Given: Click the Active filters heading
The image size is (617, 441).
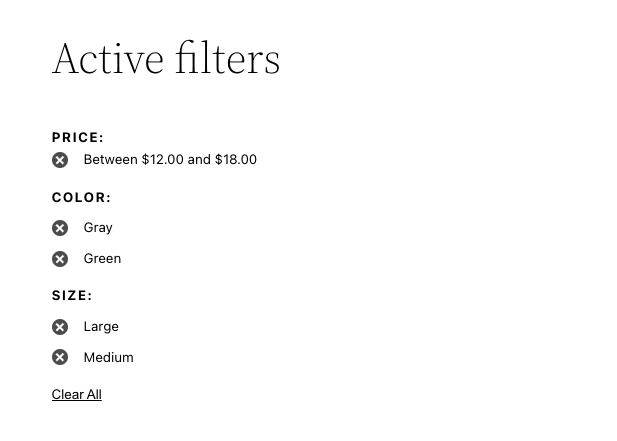Looking at the screenshot, I should click(166, 58).
